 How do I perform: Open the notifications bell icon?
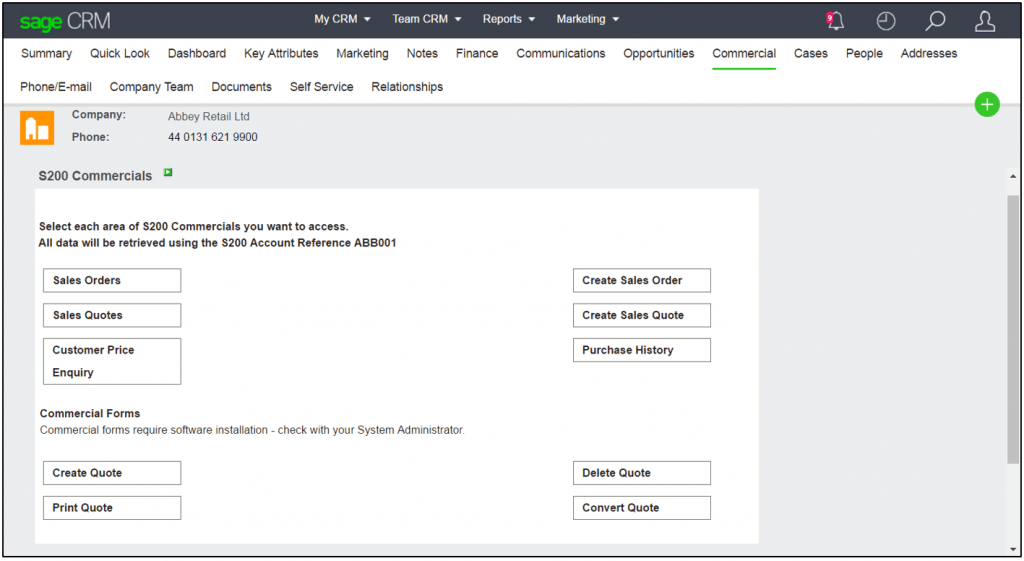835,21
